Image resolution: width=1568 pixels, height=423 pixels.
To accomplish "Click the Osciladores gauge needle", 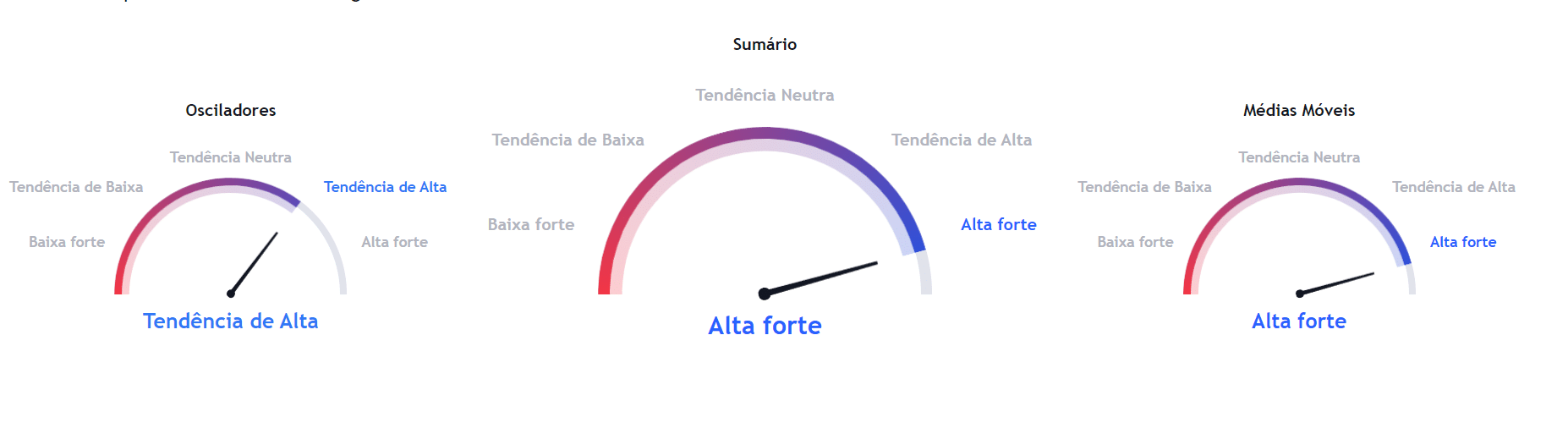I will click(254, 263).
